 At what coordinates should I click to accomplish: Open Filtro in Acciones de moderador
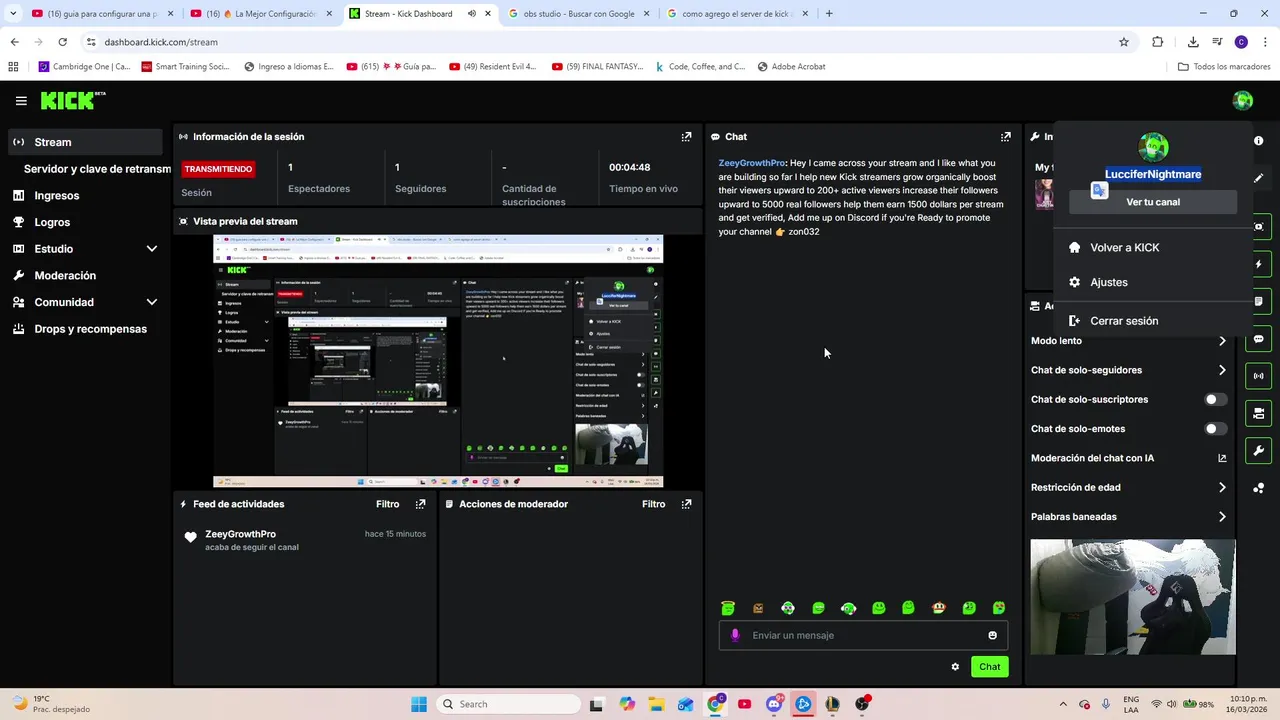point(653,504)
